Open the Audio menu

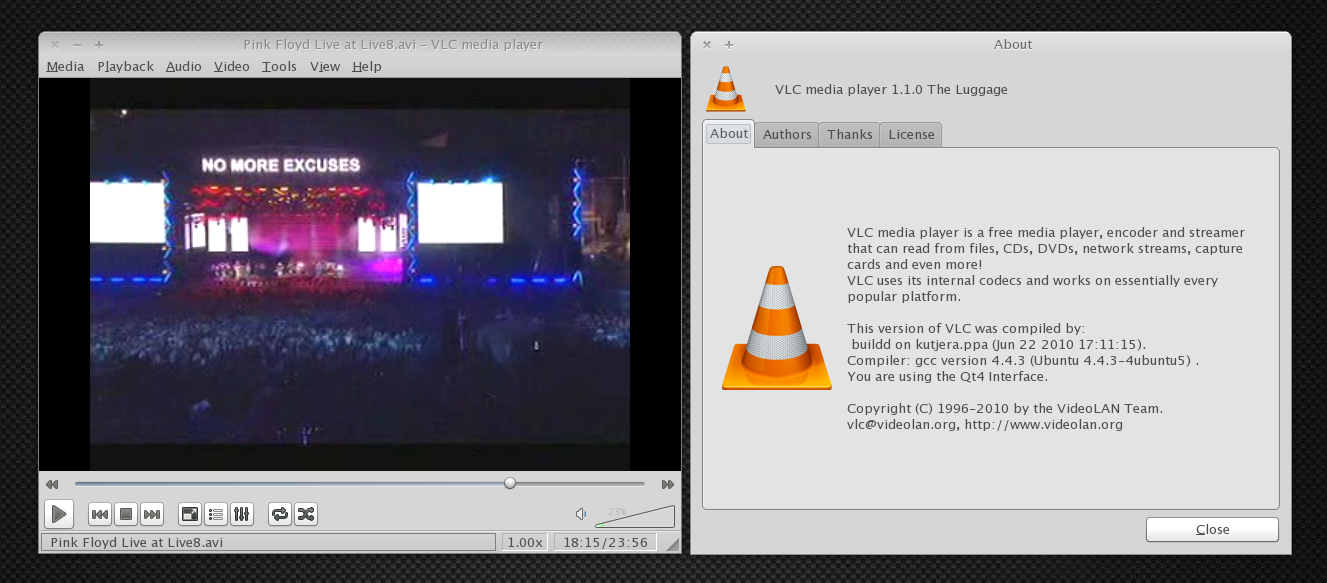coord(184,66)
